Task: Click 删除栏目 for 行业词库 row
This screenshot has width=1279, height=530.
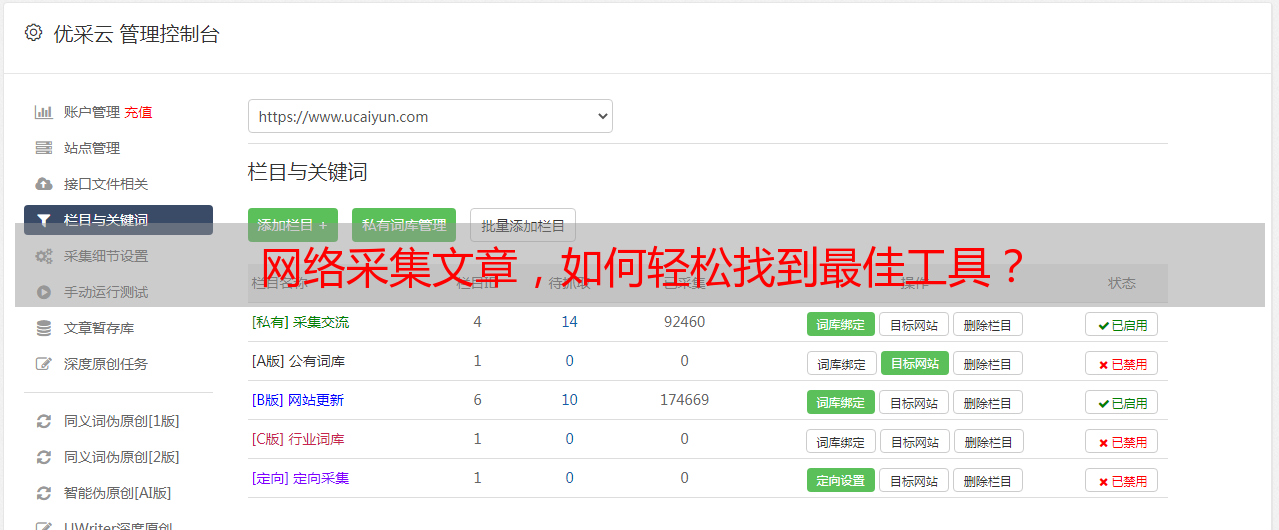Action: click(x=989, y=441)
